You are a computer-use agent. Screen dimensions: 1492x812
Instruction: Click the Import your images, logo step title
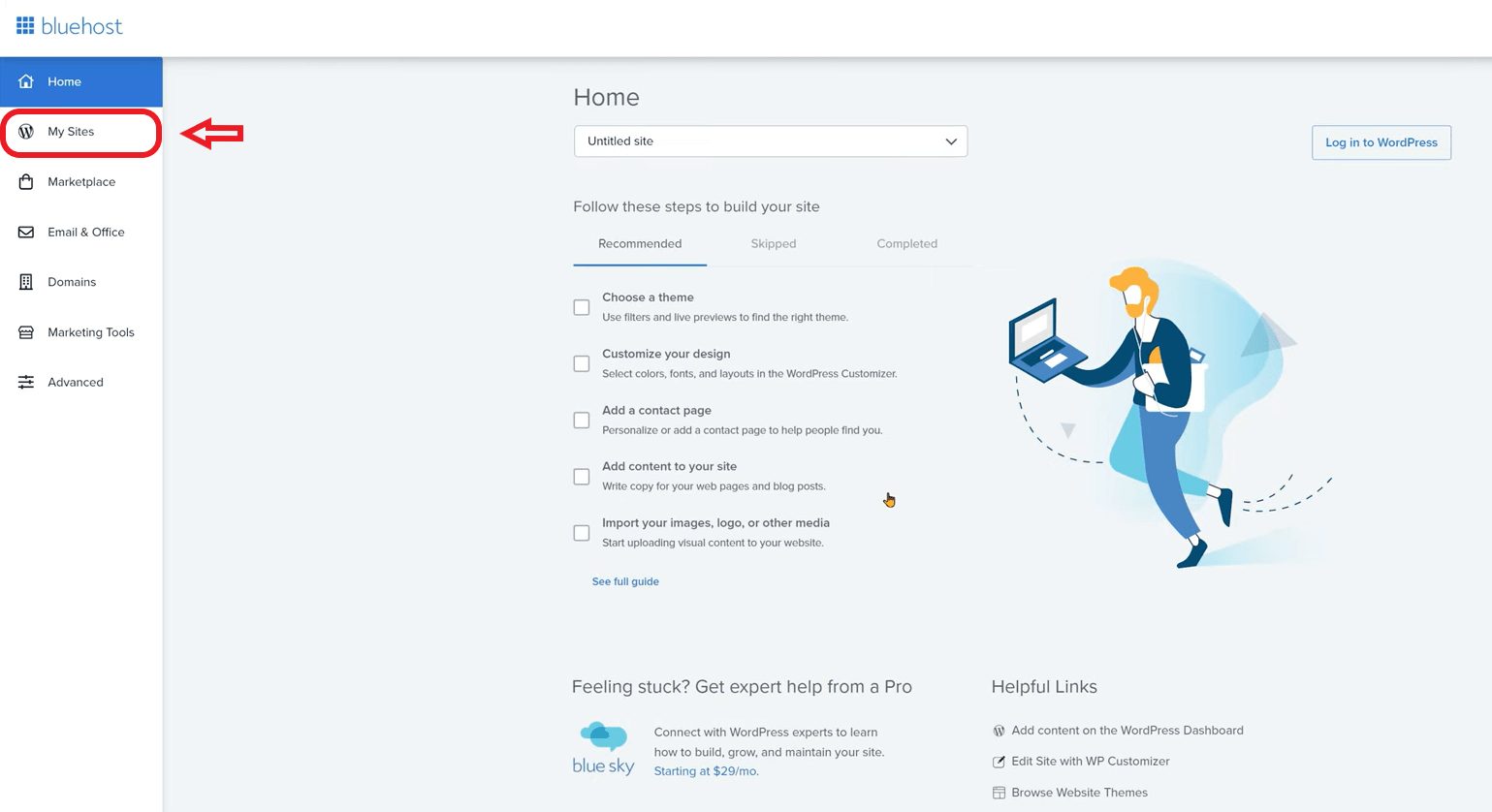pos(715,523)
